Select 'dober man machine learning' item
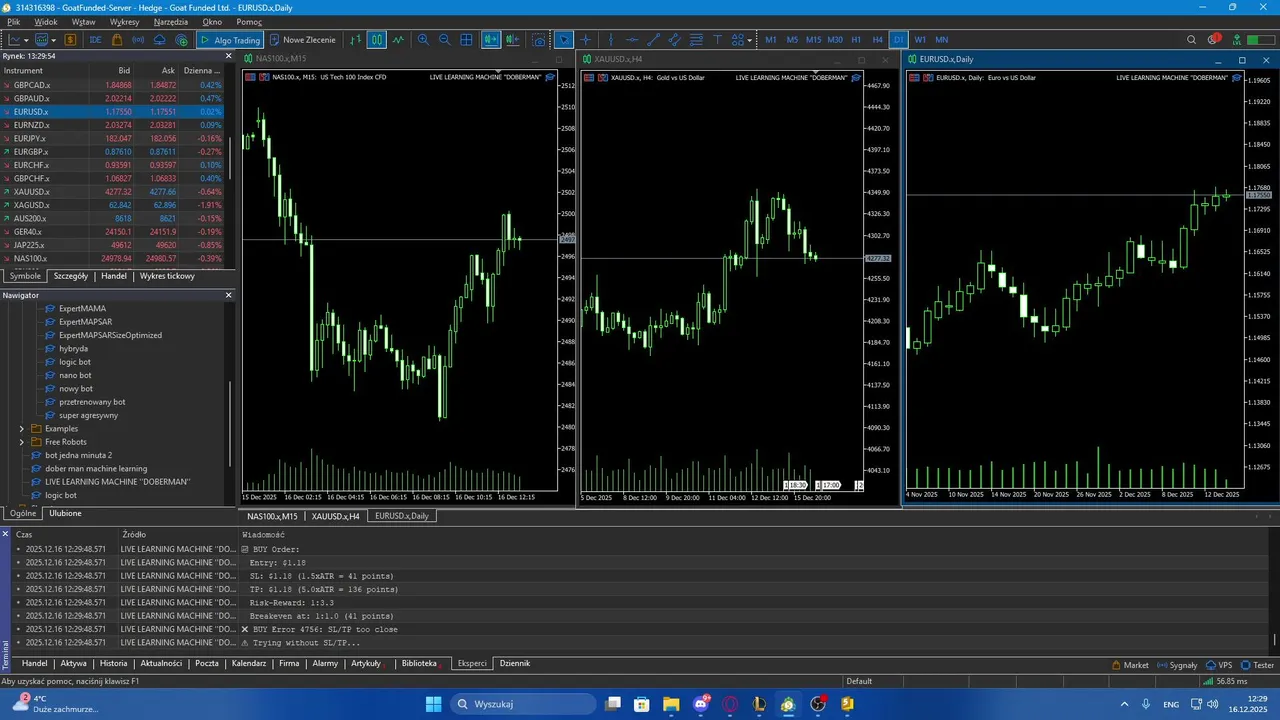 [x=95, y=468]
